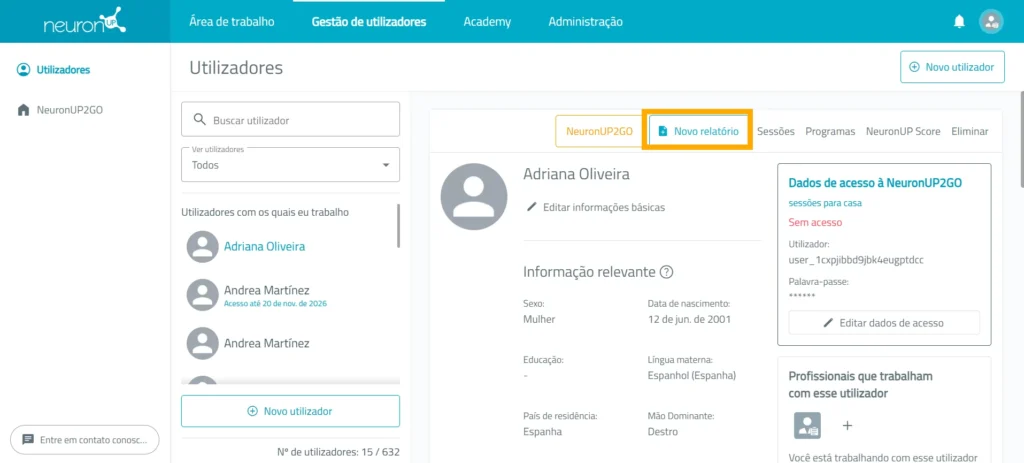This screenshot has height=463, width=1024.
Task: Click Adriana Oliveira's large profile avatar
Action: [474, 197]
